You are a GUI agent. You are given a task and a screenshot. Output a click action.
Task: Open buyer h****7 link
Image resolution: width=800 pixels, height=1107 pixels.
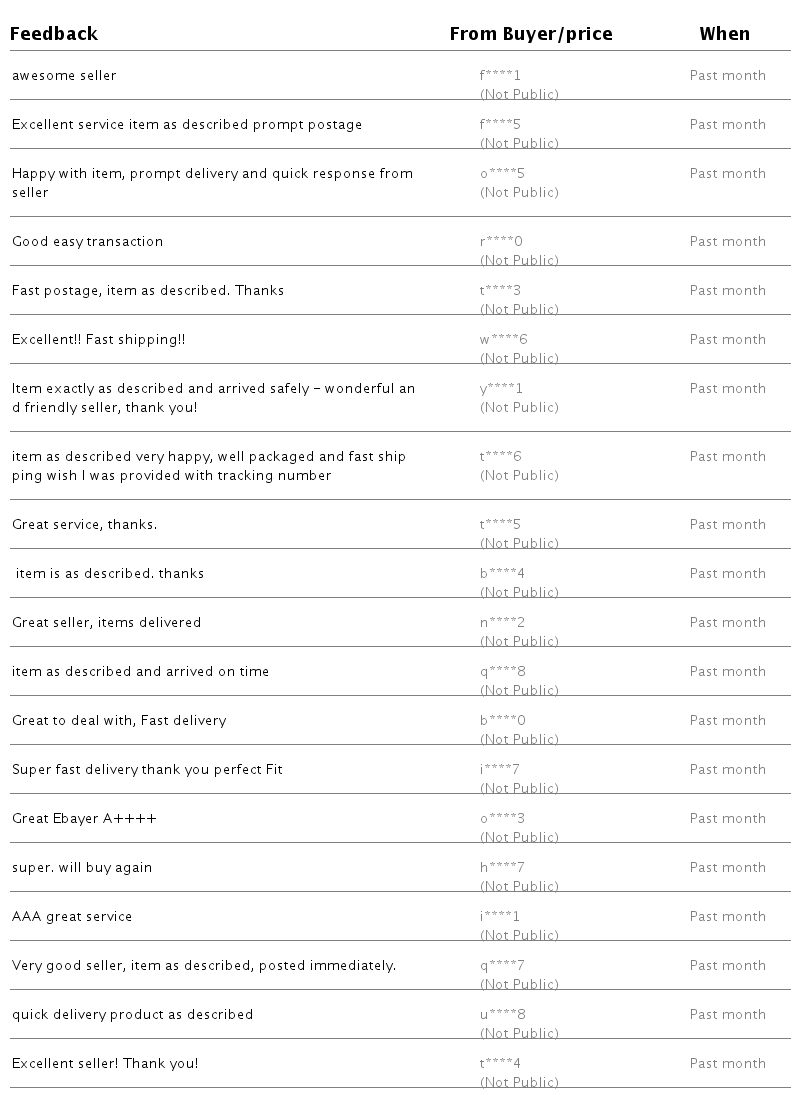click(502, 868)
